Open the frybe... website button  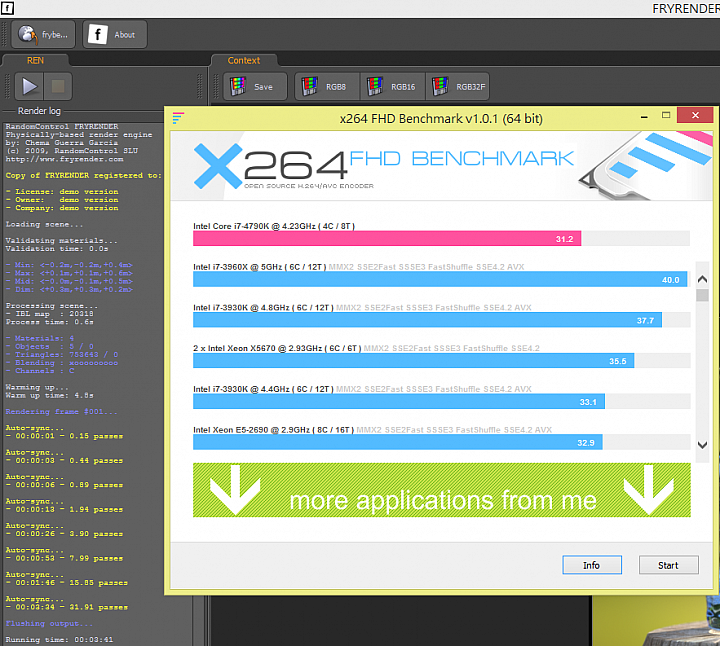pyautogui.click(x=43, y=35)
